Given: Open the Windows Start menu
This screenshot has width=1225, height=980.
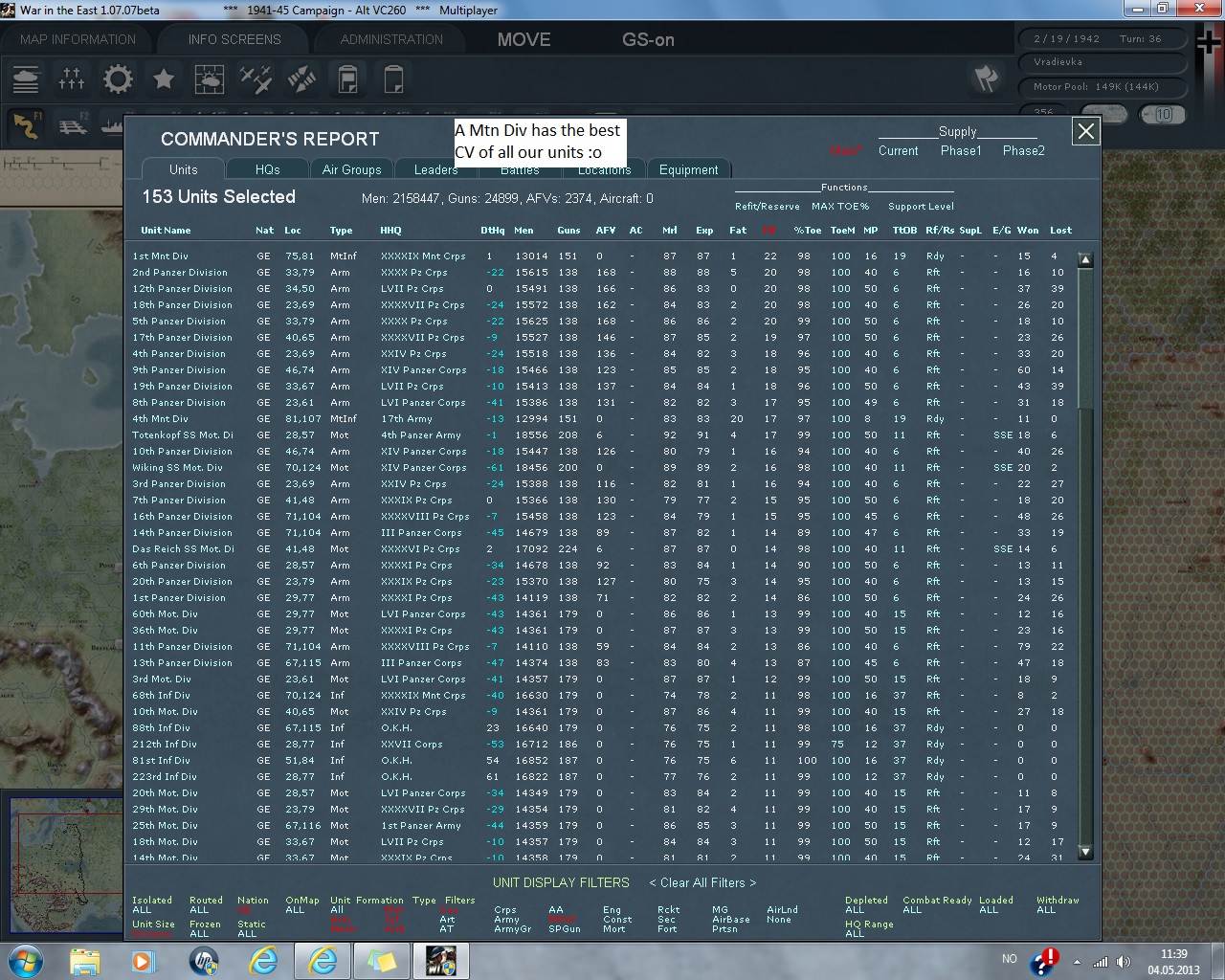Looking at the screenshot, I should click(x=25, y=960).
